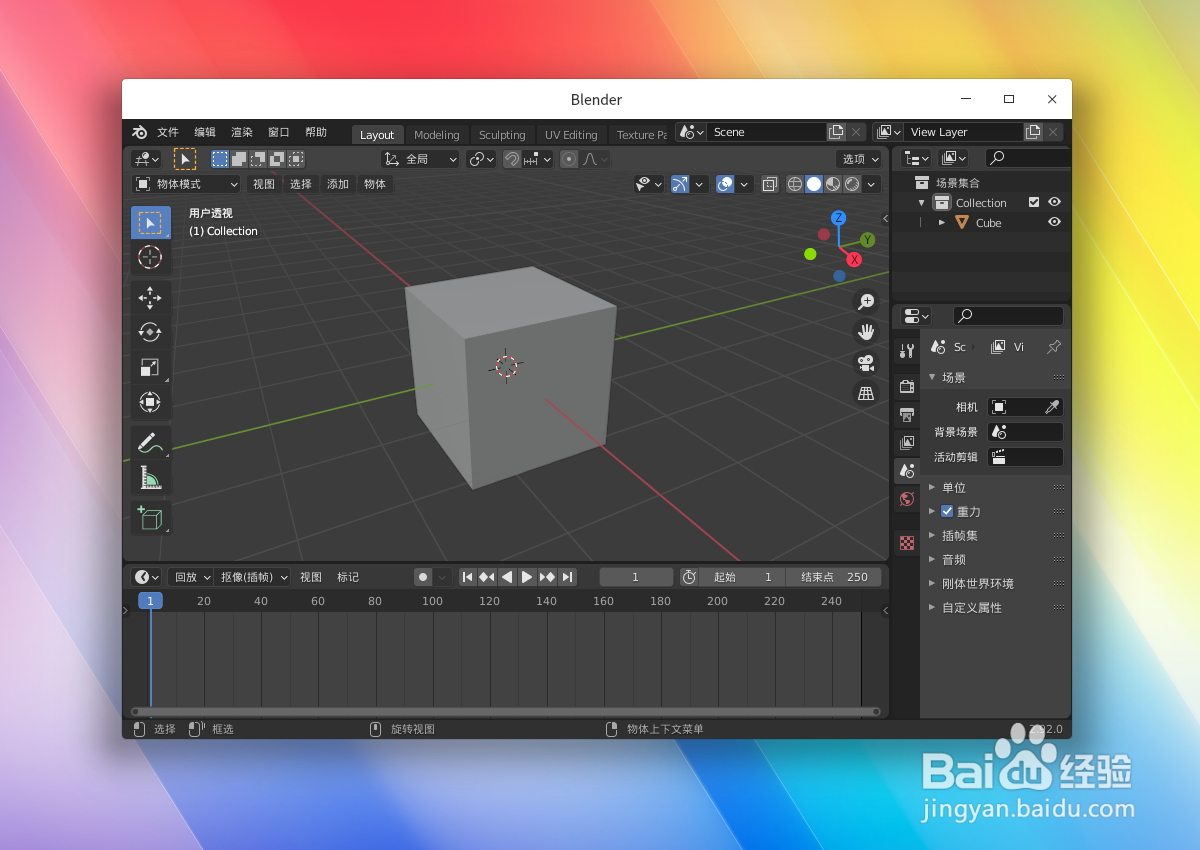Select the Transform tool
This screenshot has width=1200, height=850.
click(x=150, y=402)
